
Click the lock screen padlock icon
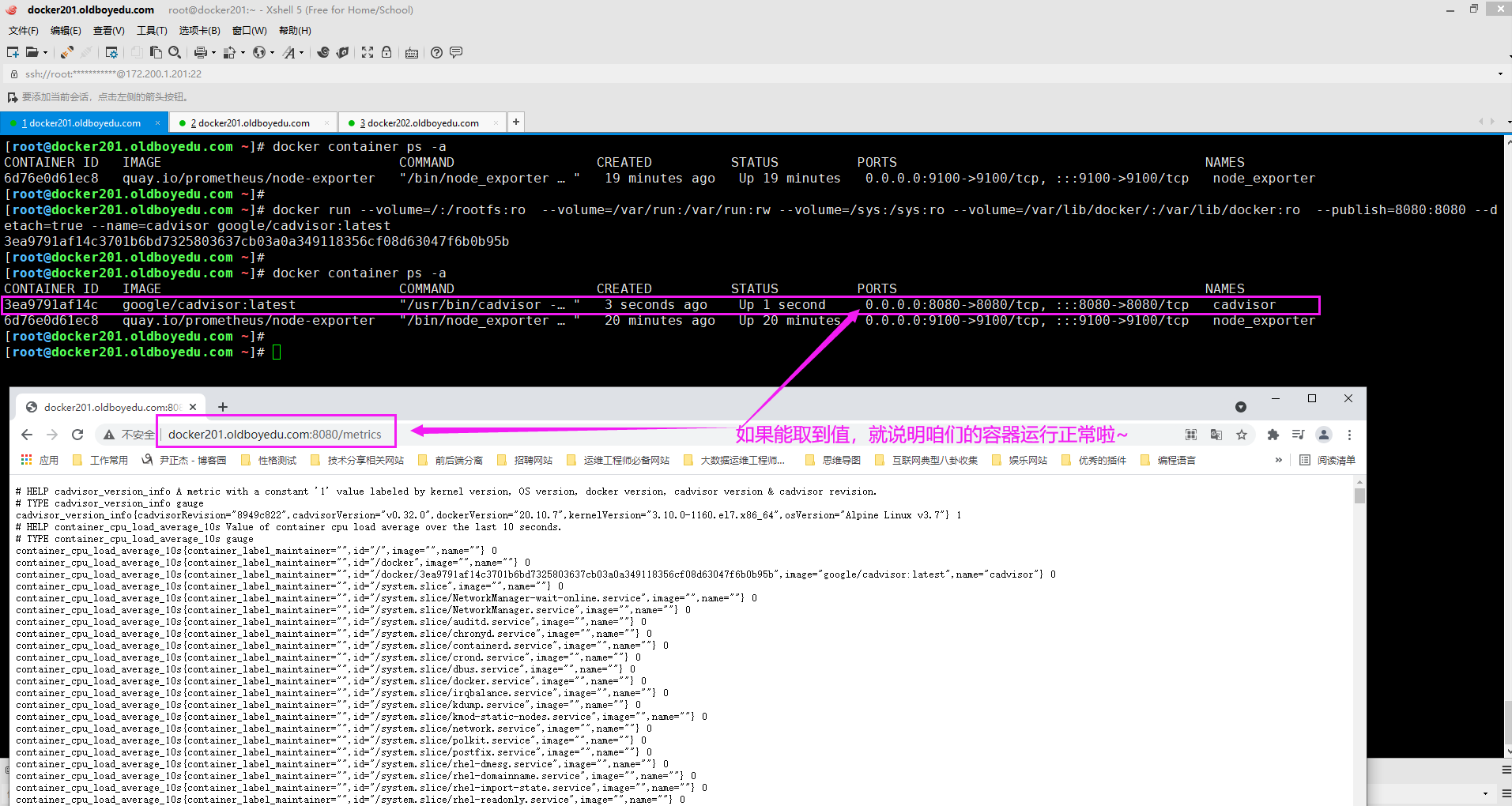coord(386,52)
